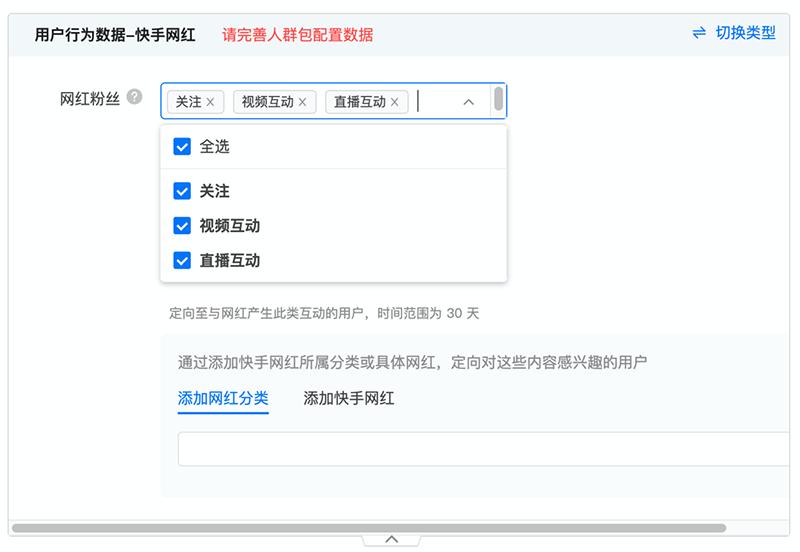The height and width of the screenshot is (552, 800).
Task: Switch to the 添加网红分类 tab
Action: pyautogui.click(x=223, y=398)
